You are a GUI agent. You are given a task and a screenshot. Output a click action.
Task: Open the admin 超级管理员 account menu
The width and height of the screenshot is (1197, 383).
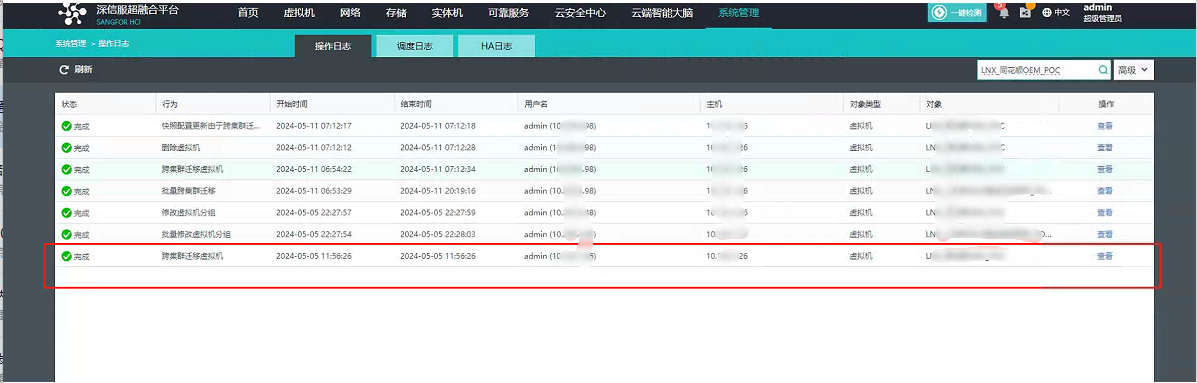pos(1102,12)
